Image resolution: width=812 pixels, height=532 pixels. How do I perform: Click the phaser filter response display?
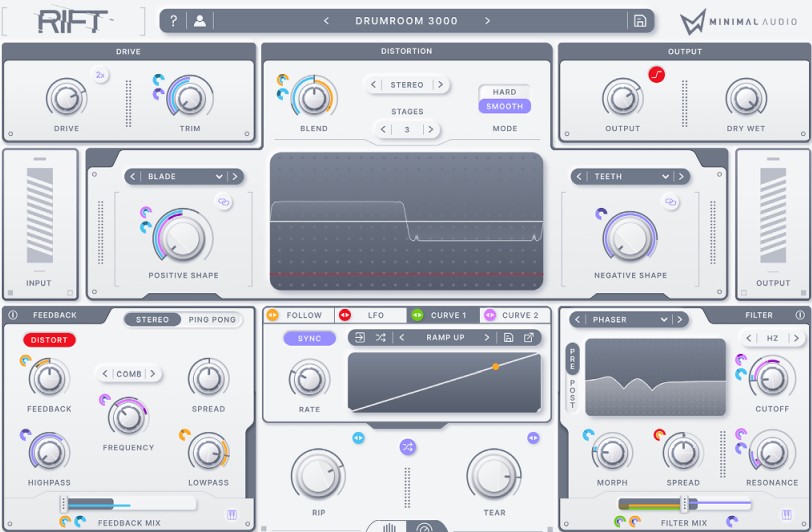pos(655,377)
